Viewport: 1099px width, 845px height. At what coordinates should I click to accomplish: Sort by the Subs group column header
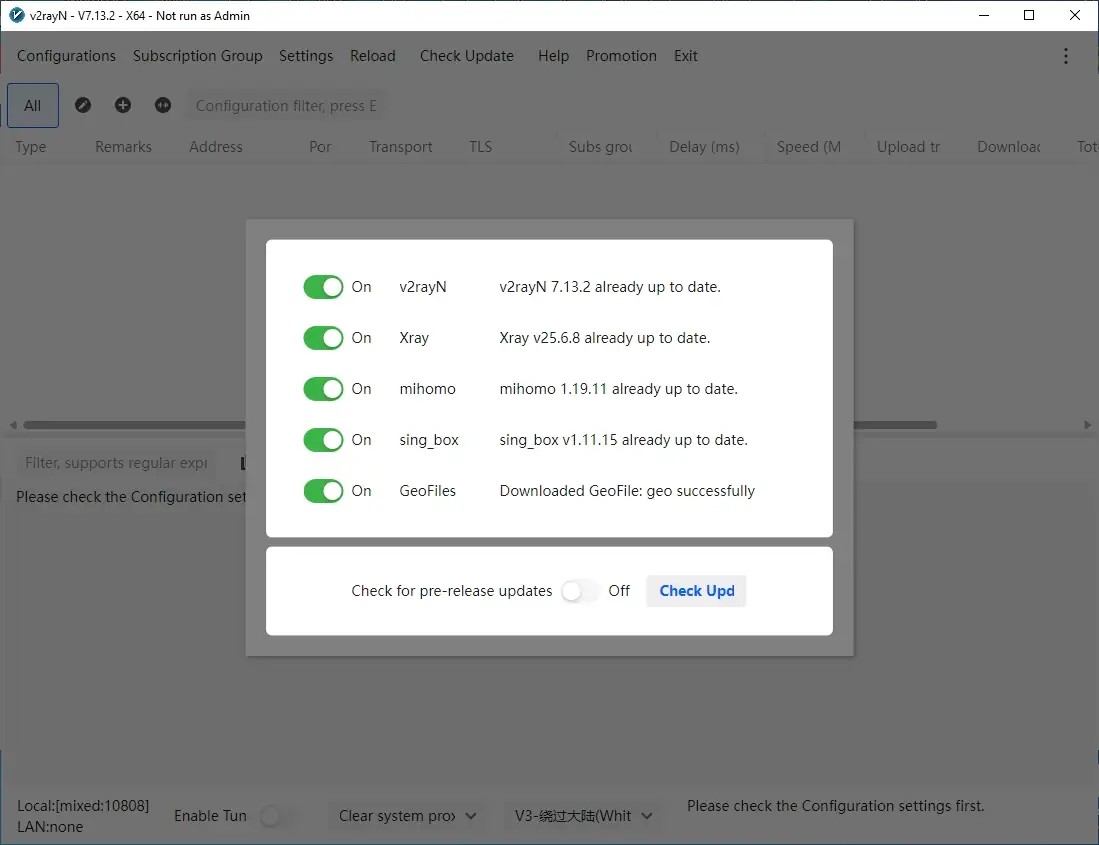click(601, 147)
